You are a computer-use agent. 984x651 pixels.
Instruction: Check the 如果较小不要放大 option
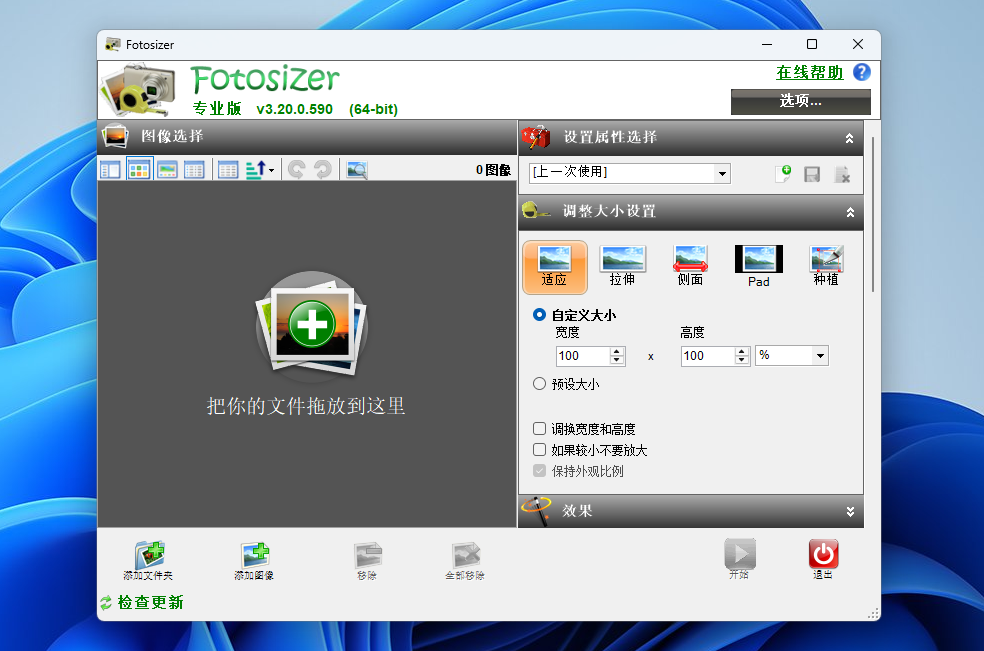[540, 450]
